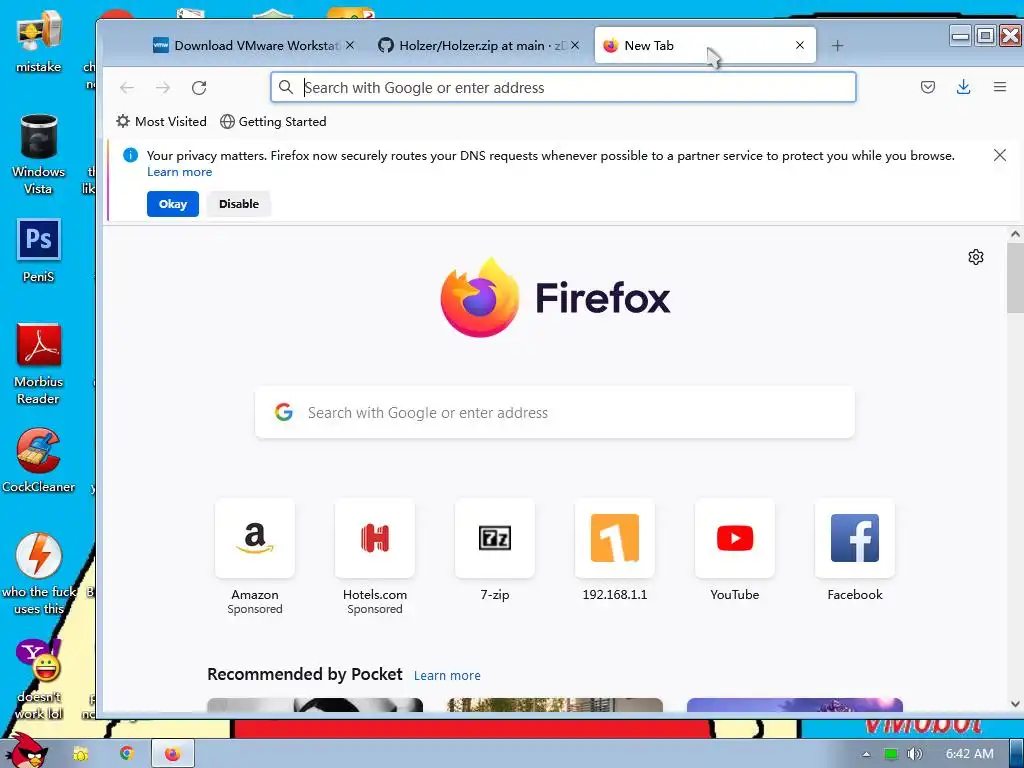
Task: Focus the address bar search field
Action: pyautogui.click(x=563, y=88)
